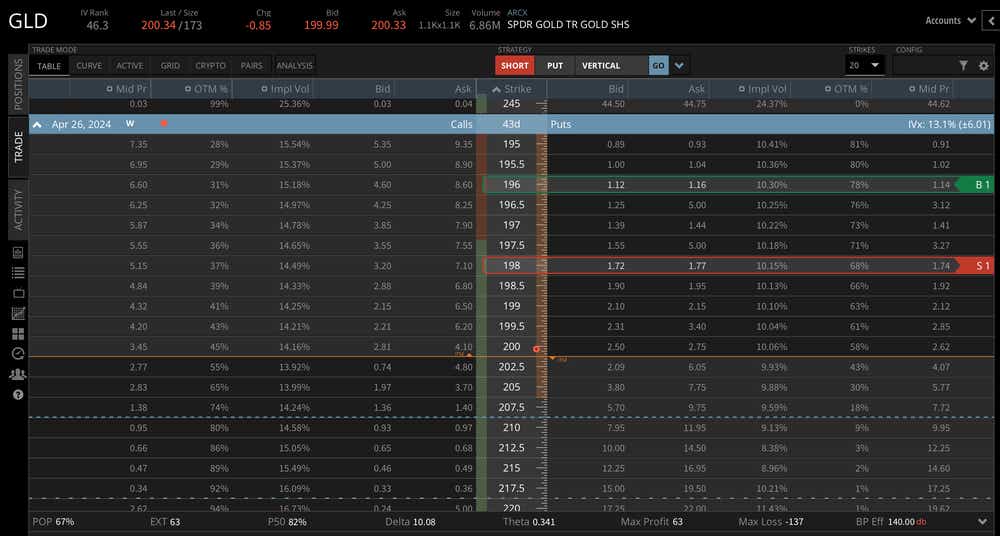Screen dimensions: 1000x536
Task: Open the settings gear in CONFIG
Action: (983, 65)
